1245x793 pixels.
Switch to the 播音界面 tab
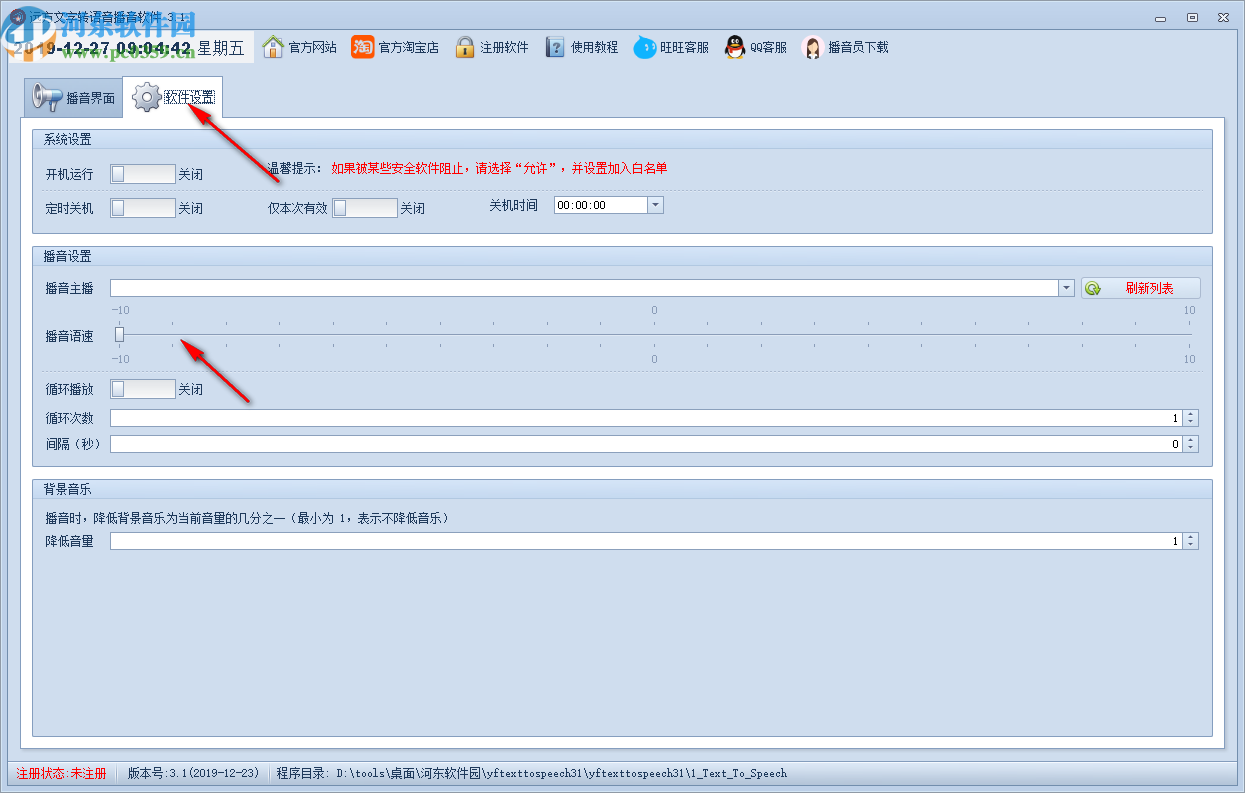click(x=72, y=97)
